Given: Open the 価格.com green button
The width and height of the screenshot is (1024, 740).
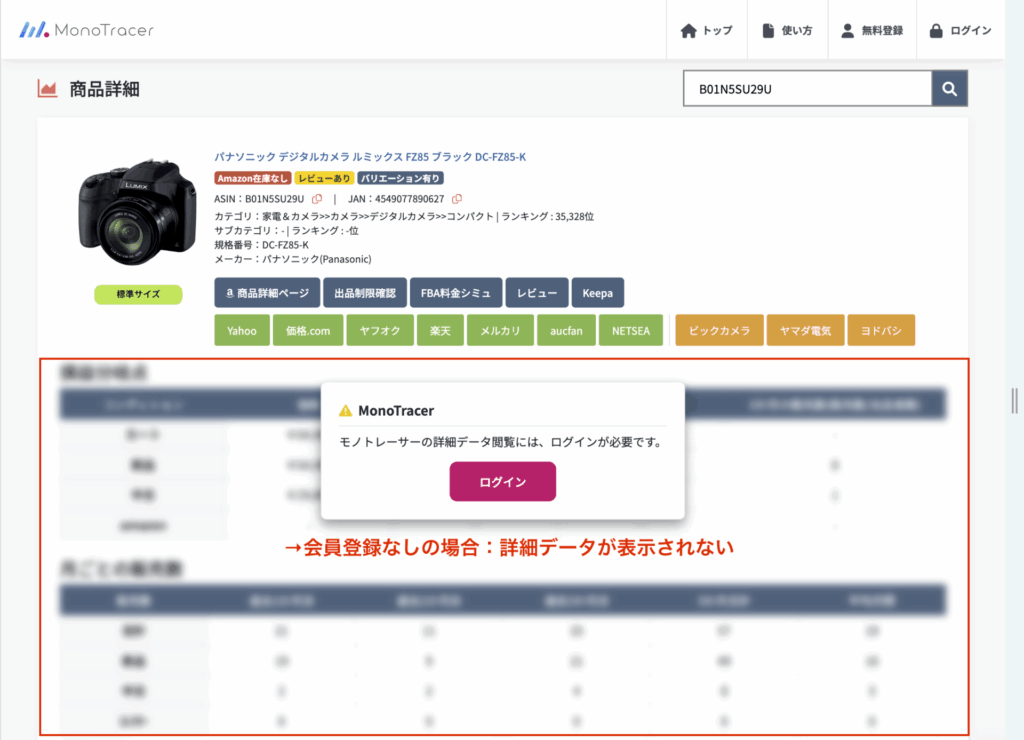Looking at the screenshot, I should click(308, 330).
